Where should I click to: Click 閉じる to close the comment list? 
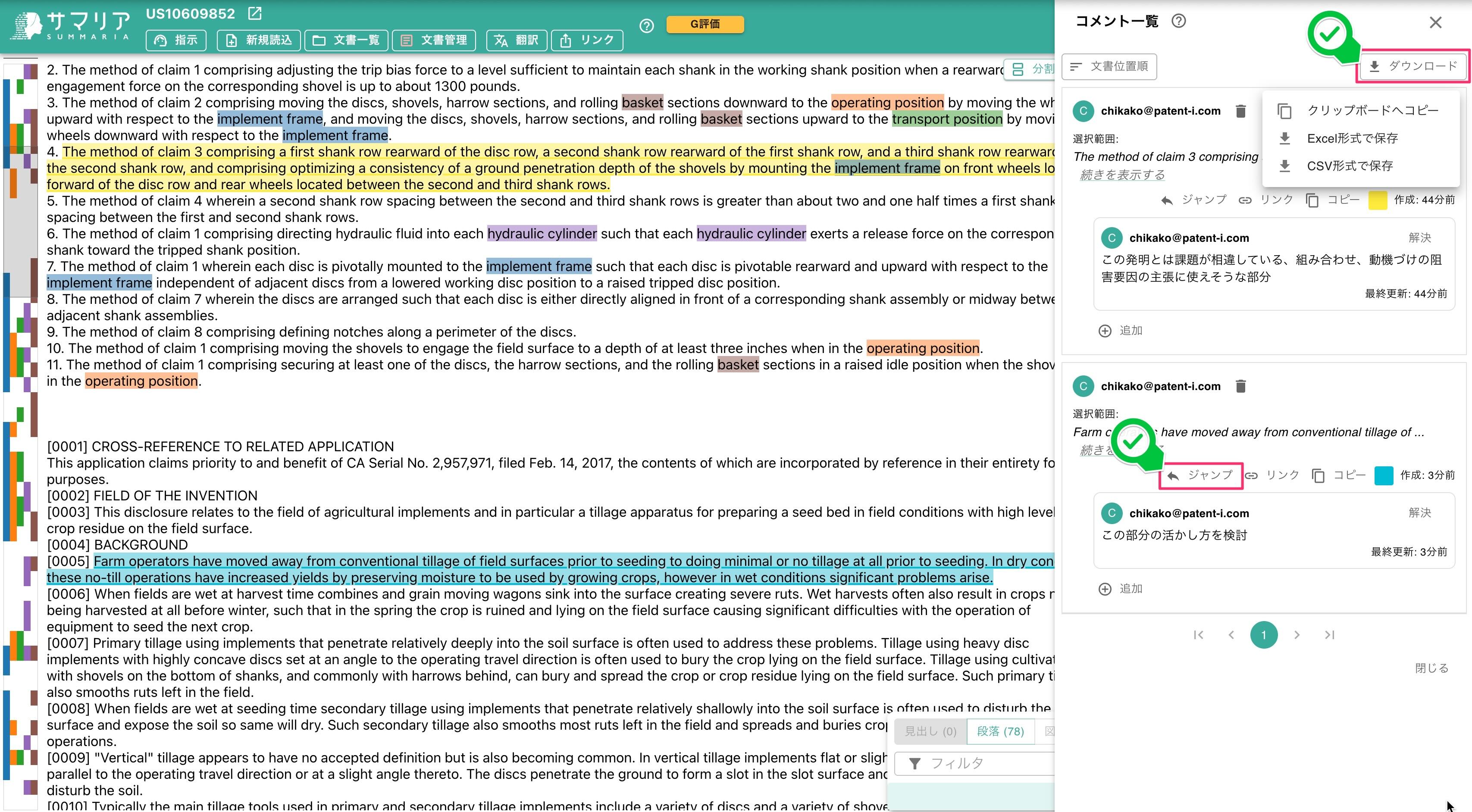[x=1431, y=668]
